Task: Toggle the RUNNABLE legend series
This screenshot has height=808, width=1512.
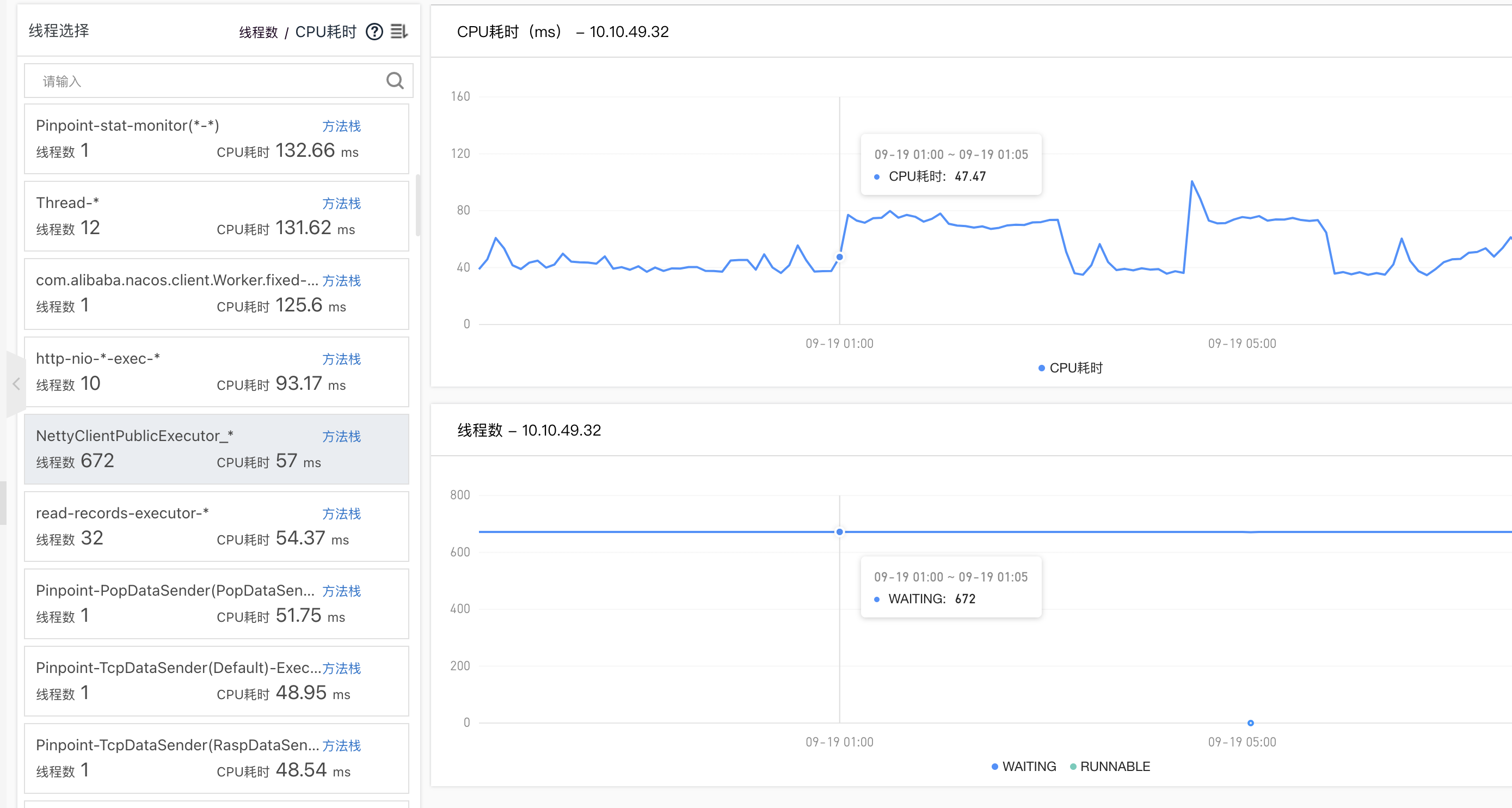Action: point(1110,767)
